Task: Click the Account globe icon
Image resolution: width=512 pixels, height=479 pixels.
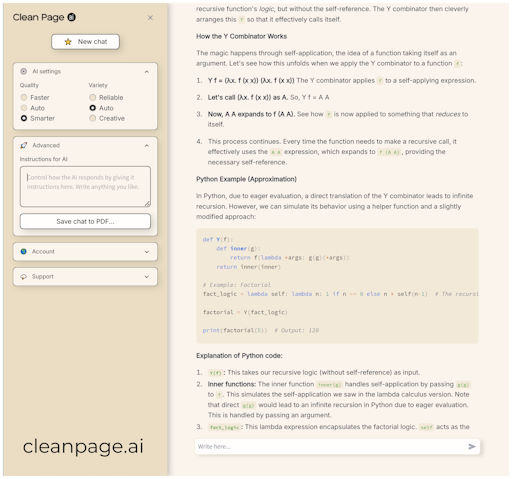Action: pos(24,252)
